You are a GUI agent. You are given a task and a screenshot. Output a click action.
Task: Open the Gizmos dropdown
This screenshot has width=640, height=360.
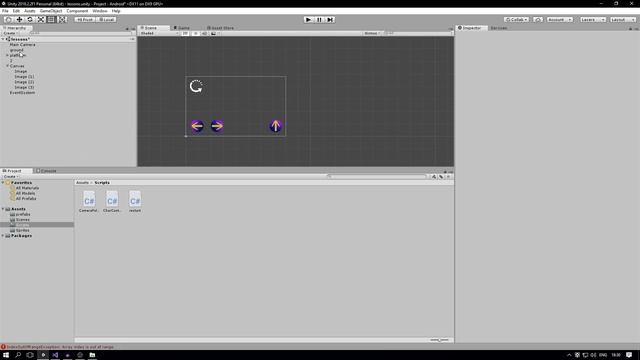(x=372, y=33)
